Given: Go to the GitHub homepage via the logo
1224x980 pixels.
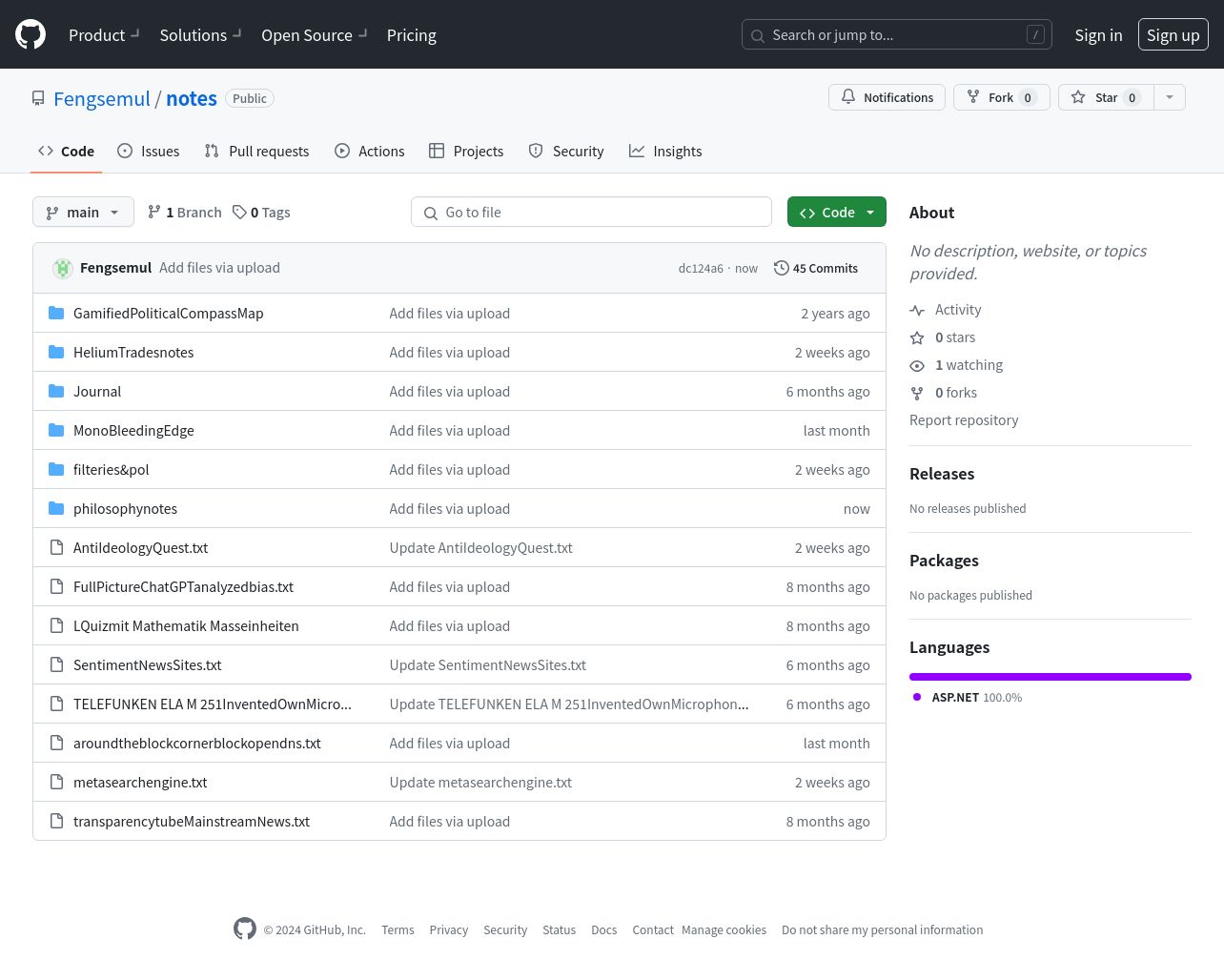Looking at the screenshot, I should pos(31,34).
